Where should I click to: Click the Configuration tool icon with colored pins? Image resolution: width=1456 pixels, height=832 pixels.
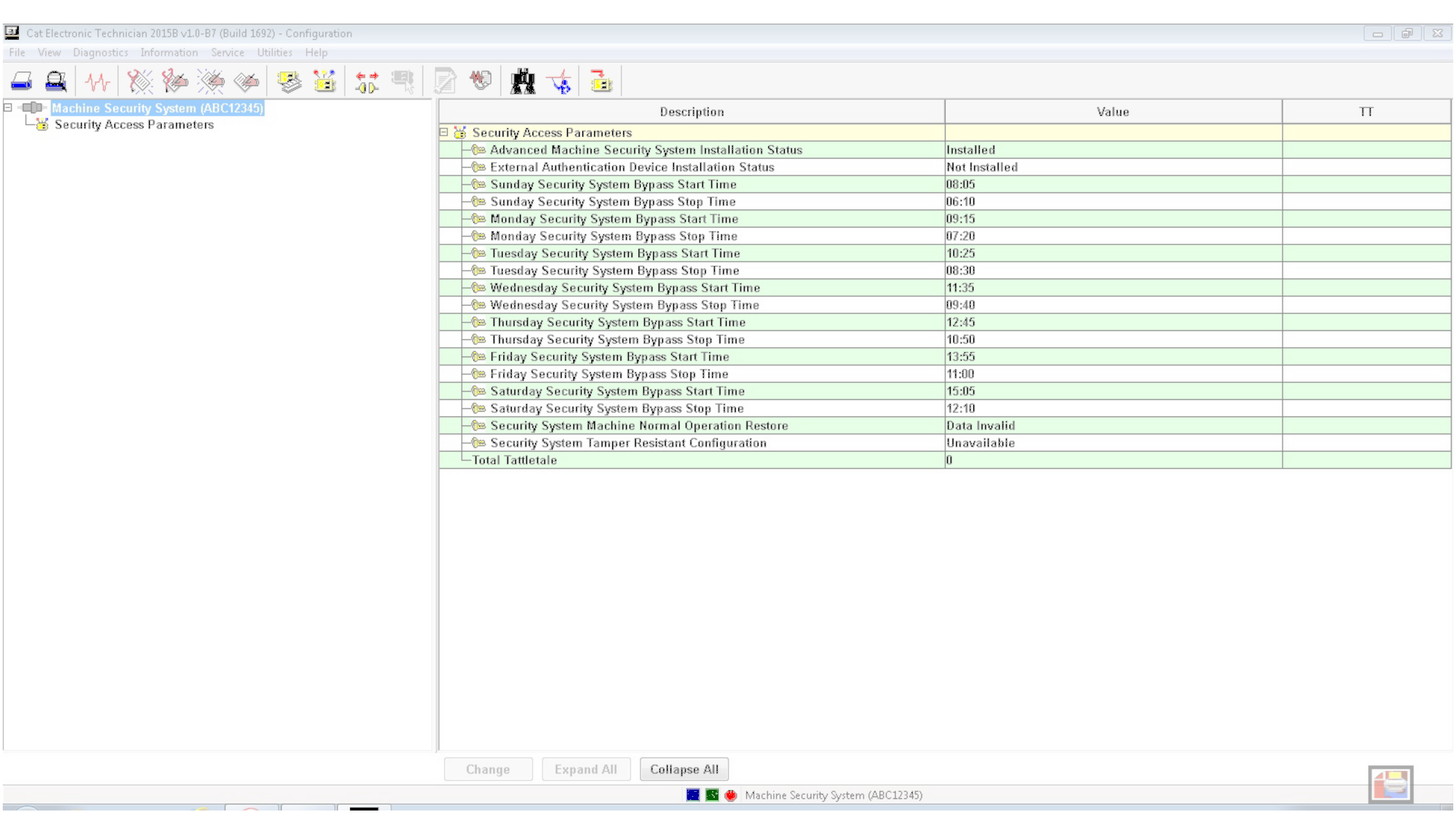tap(324, 82)
